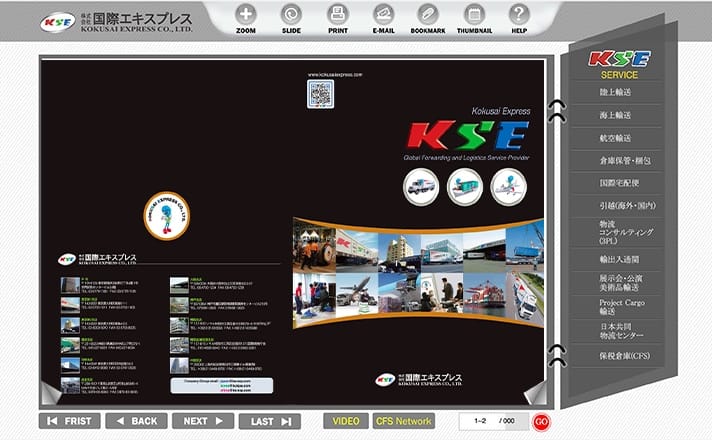The image size is (712, 440).
Task: Click the red GO button
Action: click(x=541, y=422)
